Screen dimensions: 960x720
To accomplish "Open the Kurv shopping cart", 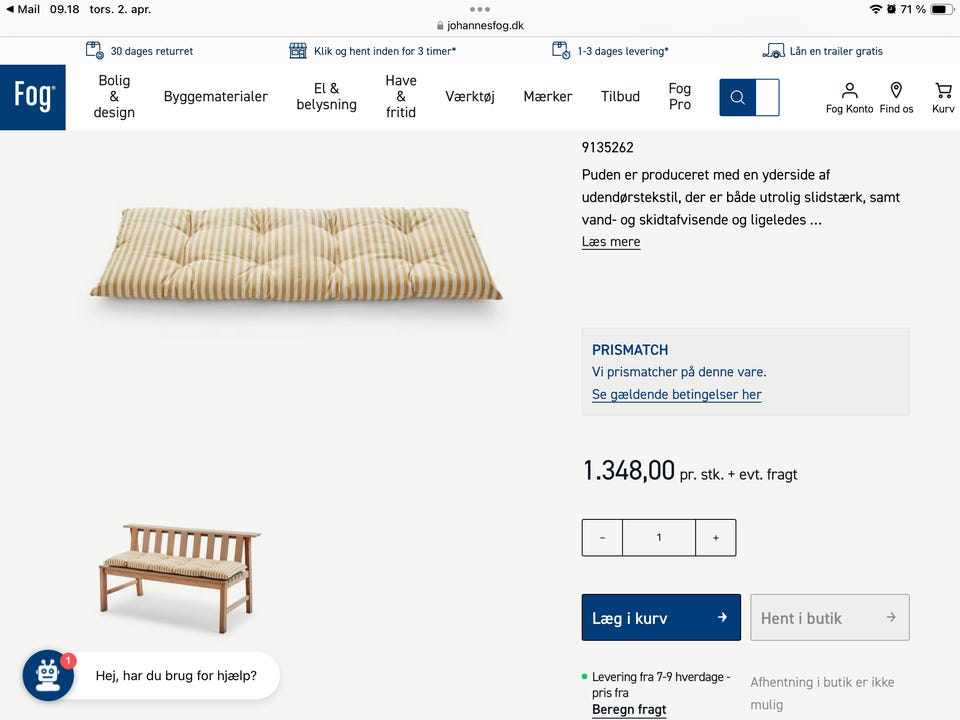I will tap(943, 91).
